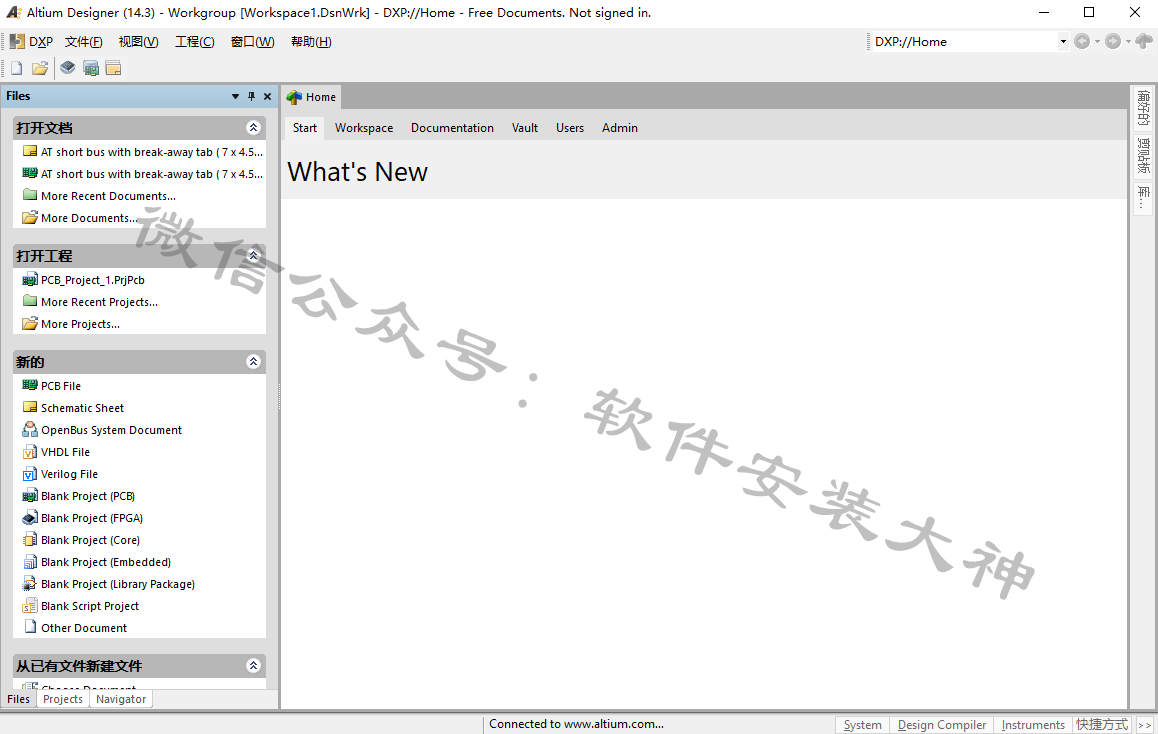This screenshot has width=1158, height=734.
Task: Switch to the Start tab
Action: (x=304, y=128)
